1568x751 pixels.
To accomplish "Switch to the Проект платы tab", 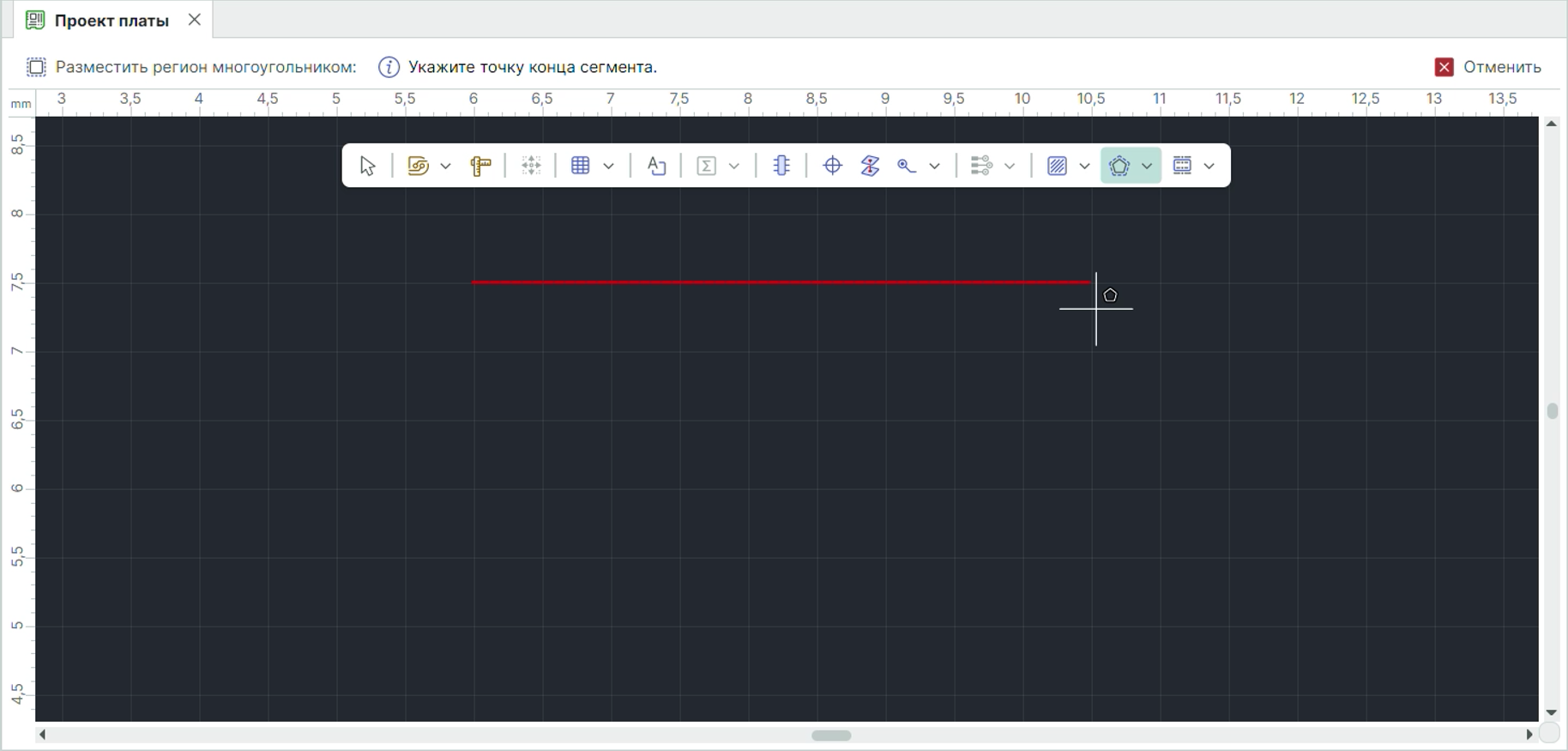I will pos(111,21).
